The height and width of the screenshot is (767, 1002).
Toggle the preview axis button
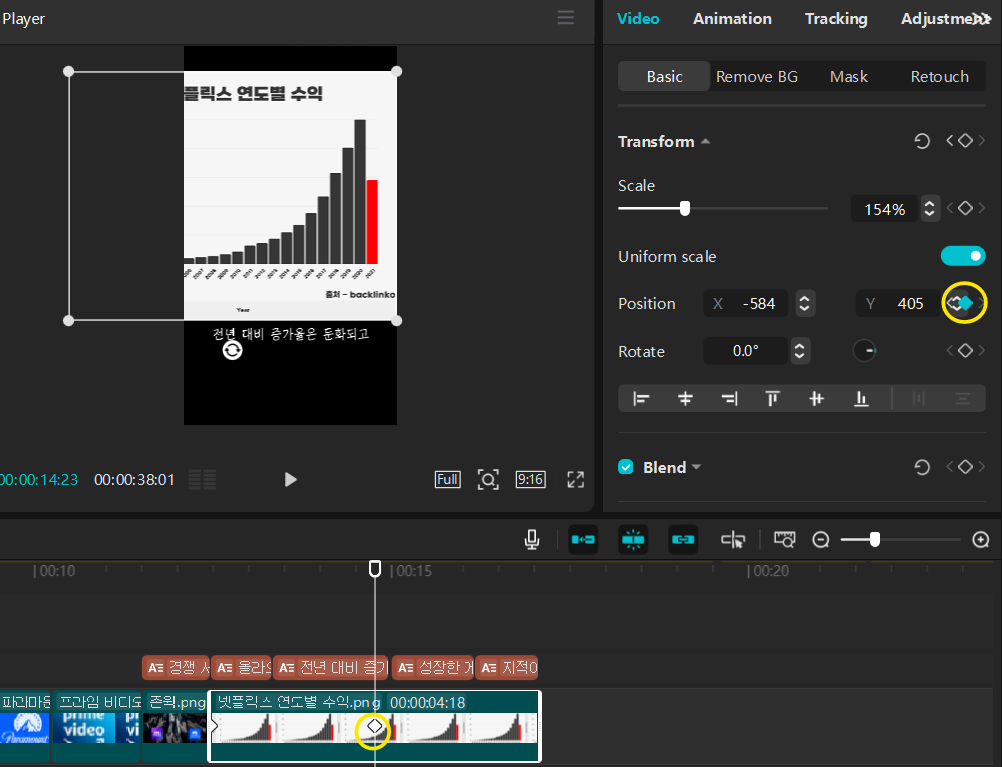[x=733, y=540]
